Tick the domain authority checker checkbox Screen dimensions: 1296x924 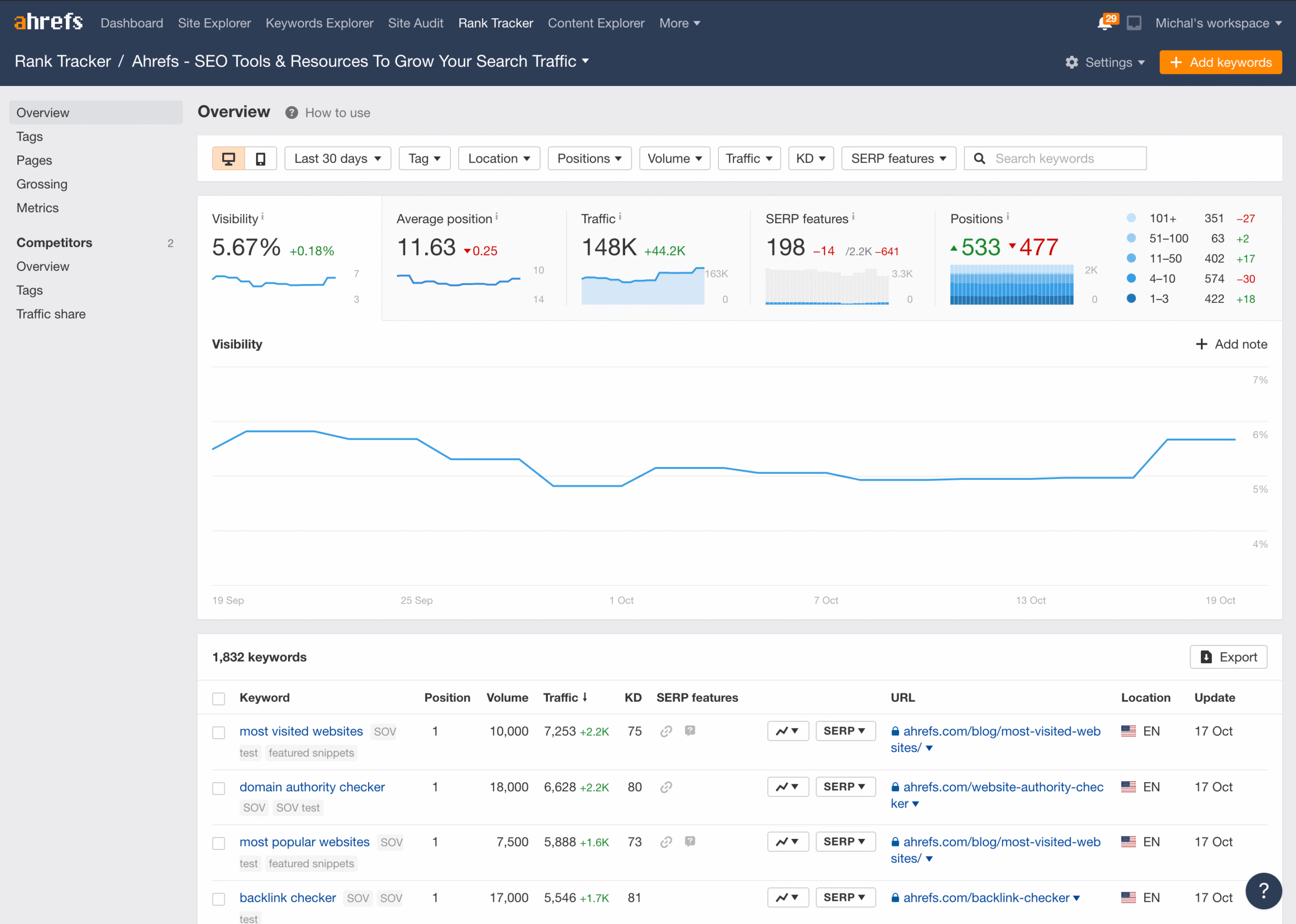pyautogui.click(x=219, y=788)
